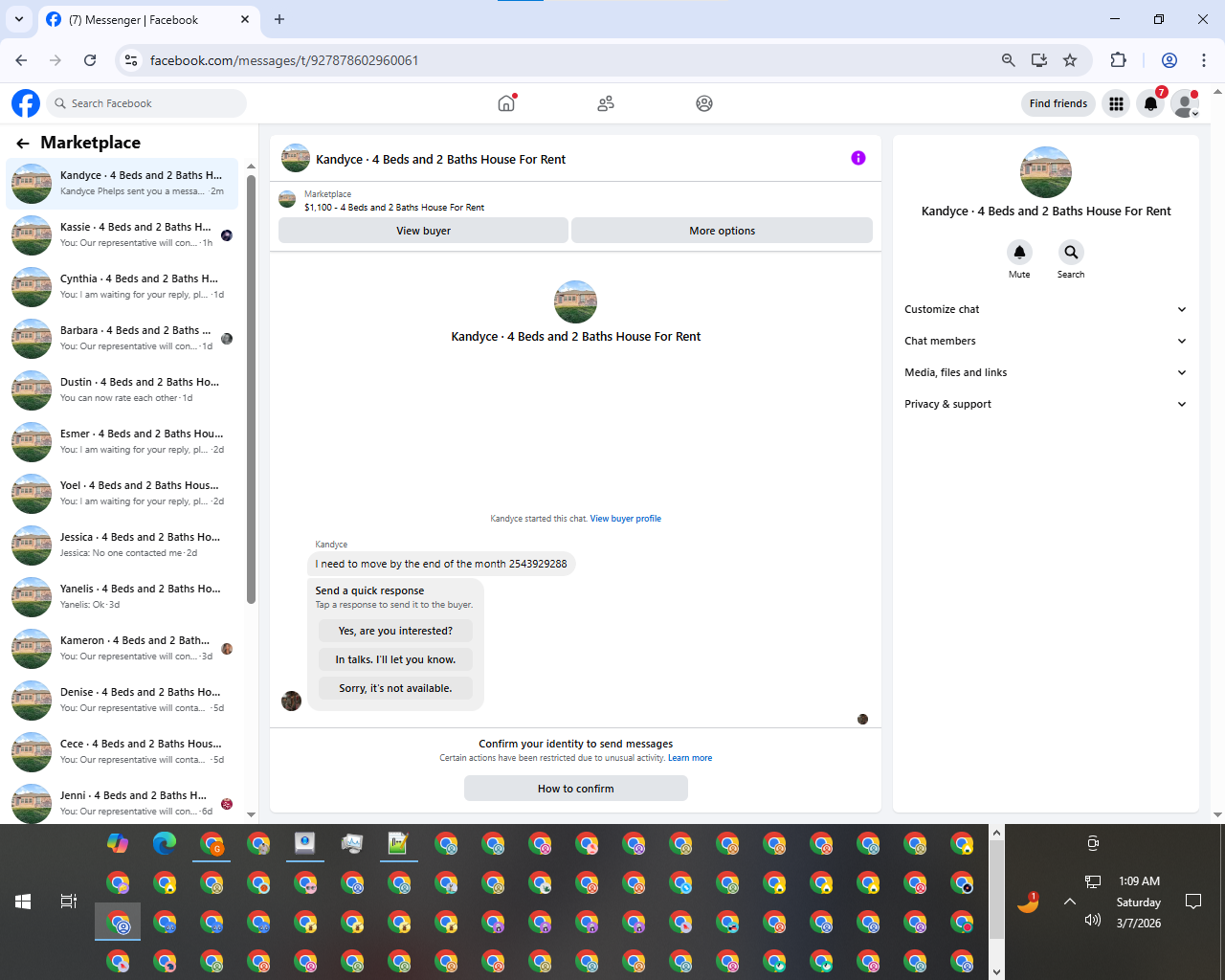Expand the Customize chat section
This screenshot has height=980, width=1225.
[x=1045, y=309]
